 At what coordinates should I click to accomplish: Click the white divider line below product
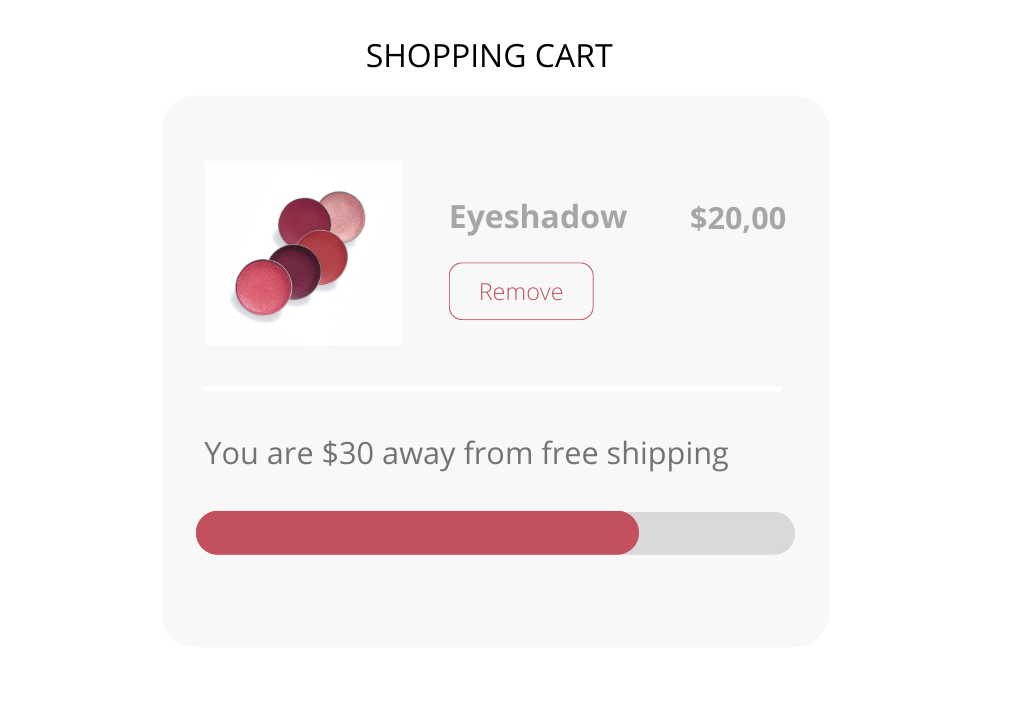point(492,388)
